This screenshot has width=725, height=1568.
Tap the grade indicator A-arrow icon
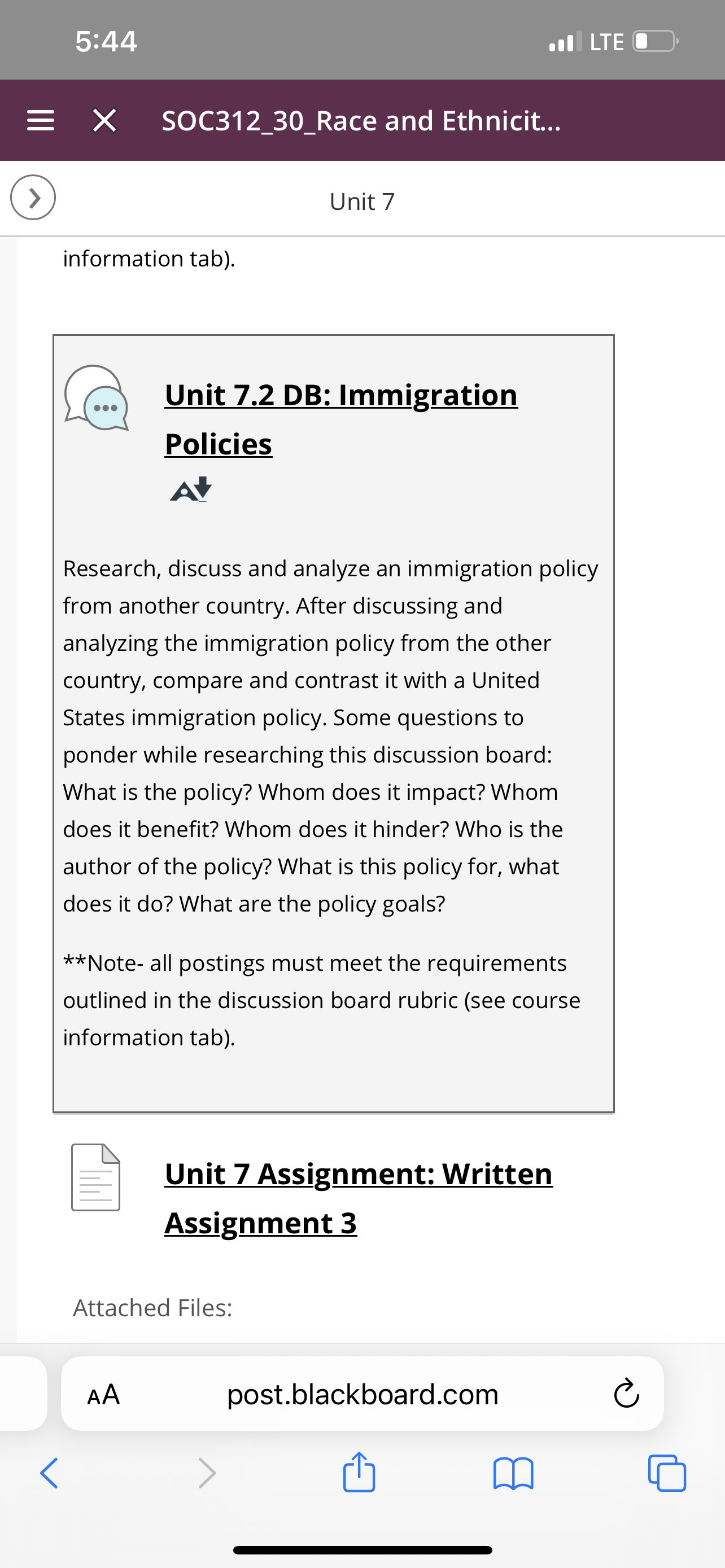pos(190,489)
